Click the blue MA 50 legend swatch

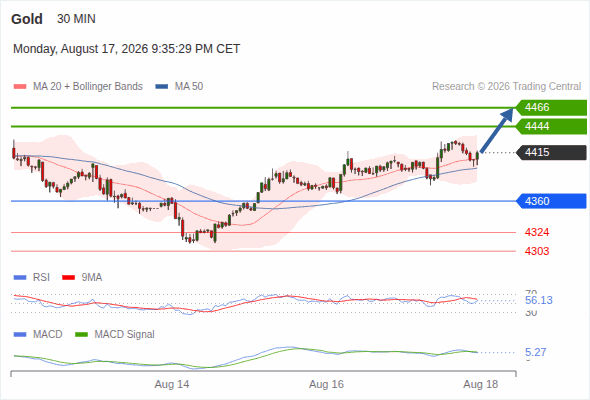(x=161, y=87)
